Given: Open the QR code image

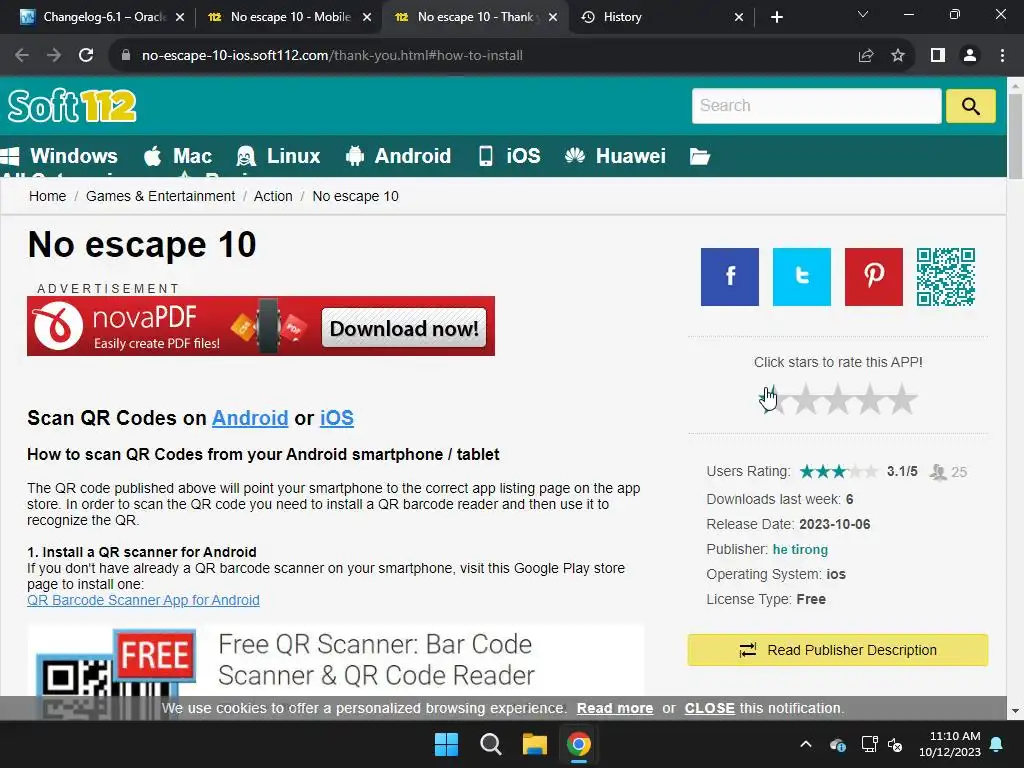Looking at the screenshot, I should (946, 276).
